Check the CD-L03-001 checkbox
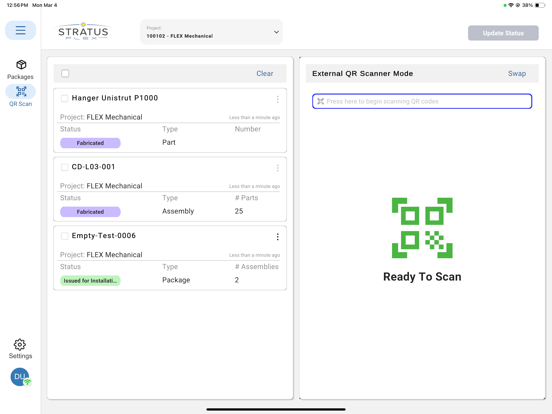The width and height of the screenshot is (552, 414). point(64,167)
